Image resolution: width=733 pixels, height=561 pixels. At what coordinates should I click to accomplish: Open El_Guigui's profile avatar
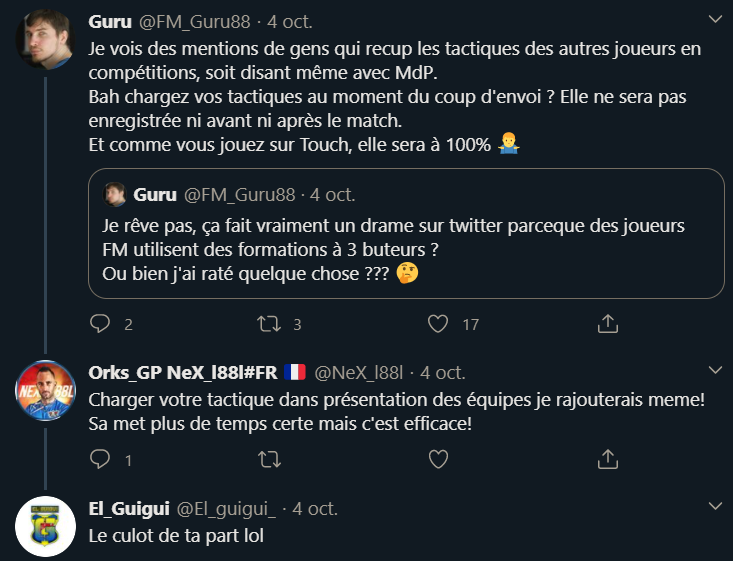45,526
